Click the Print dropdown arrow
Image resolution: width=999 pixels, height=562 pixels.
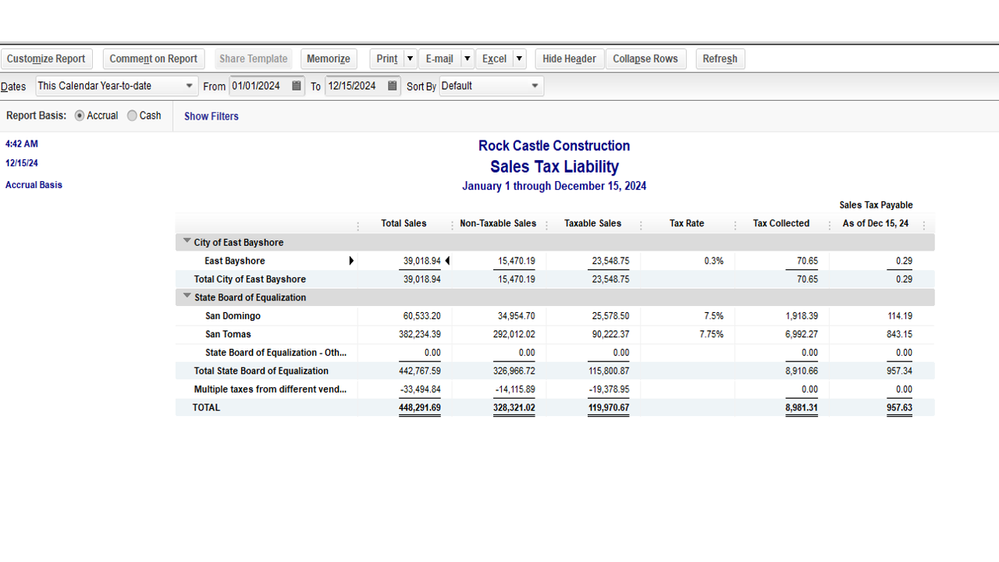pos(410,59)
